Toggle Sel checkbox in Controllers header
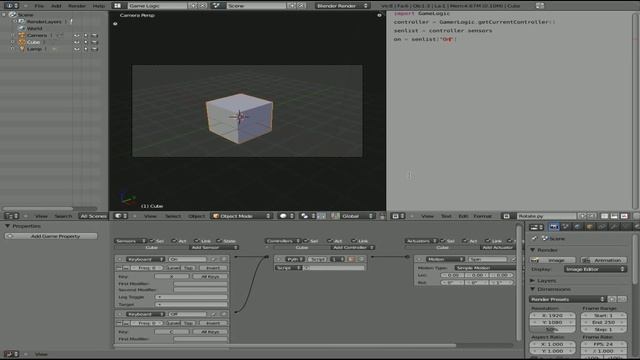The image size is (640, 360). [306, 241]
